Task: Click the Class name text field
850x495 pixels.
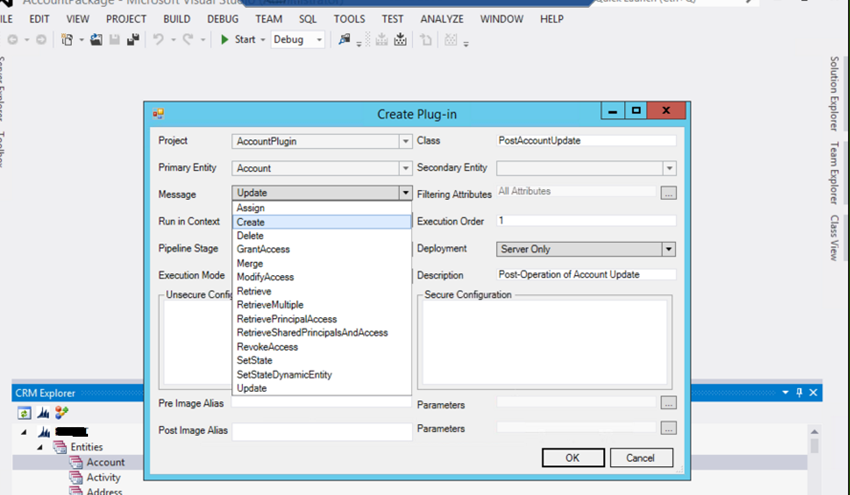Action: (586, 140)
